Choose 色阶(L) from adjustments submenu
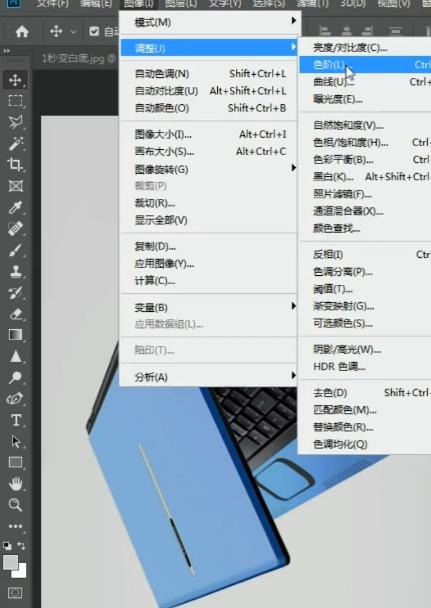 coord(364,65)
